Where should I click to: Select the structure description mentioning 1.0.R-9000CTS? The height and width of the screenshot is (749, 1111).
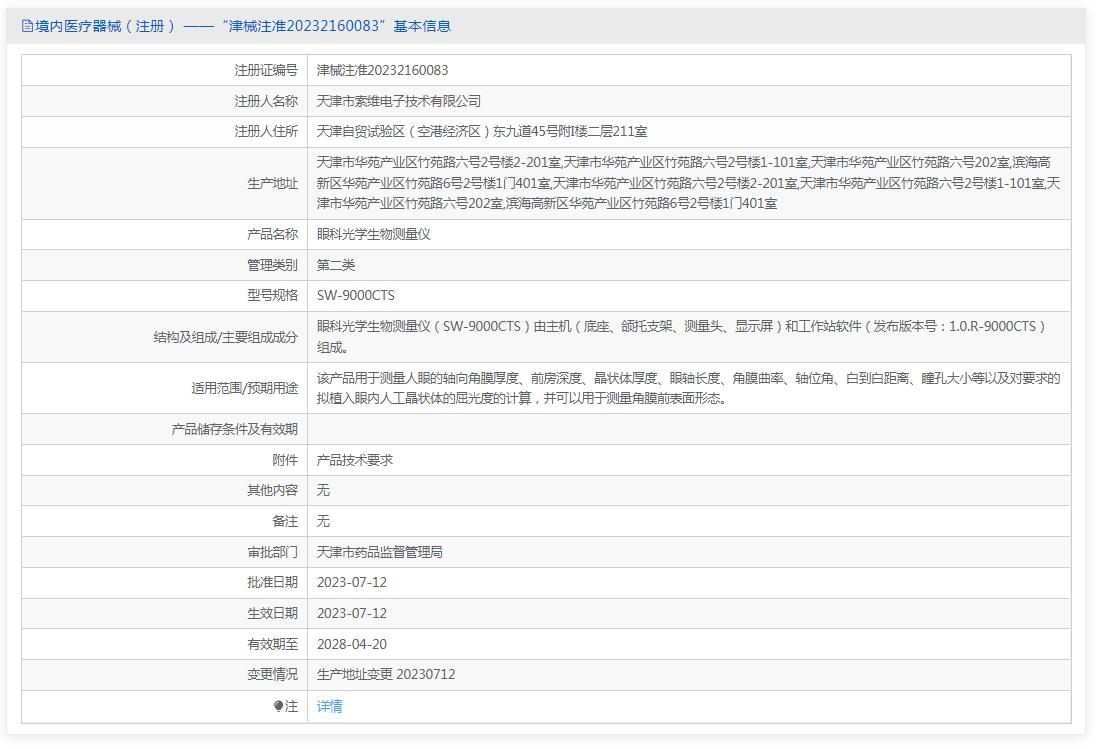(681, 337)
